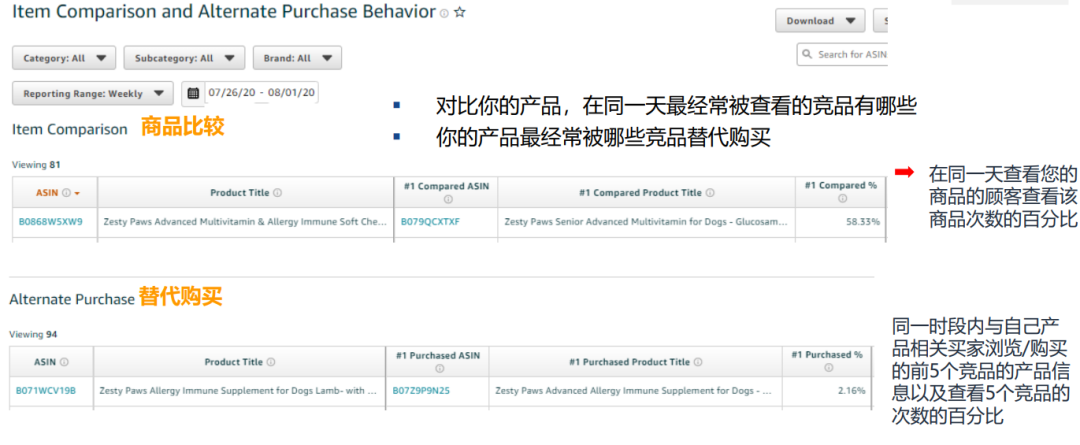Click Zesty Paws Senior Advanced Multivitamin title
1080x445 pixels.
coord(646,222)
